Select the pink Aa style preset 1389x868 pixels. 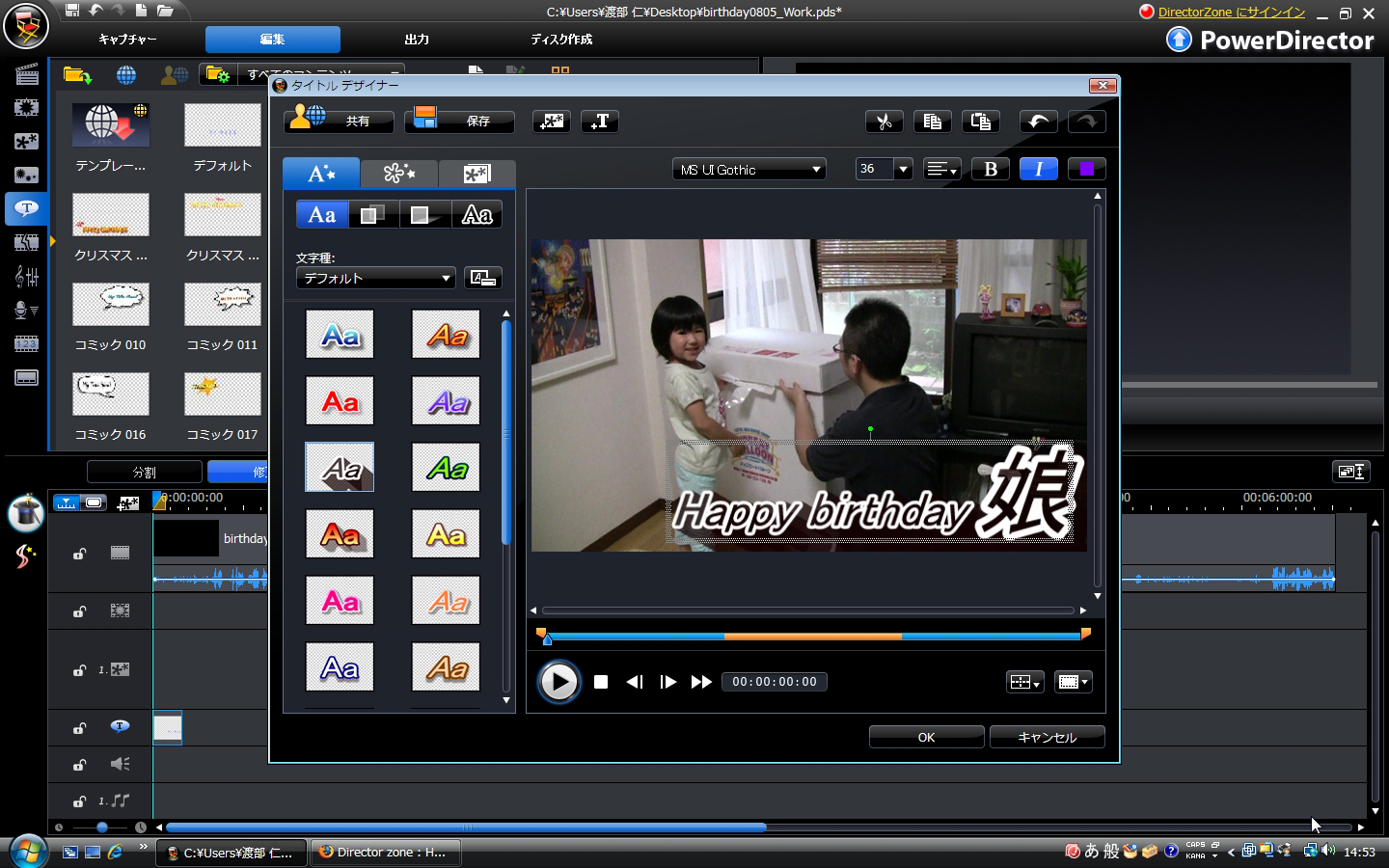(x=340, y=601)
